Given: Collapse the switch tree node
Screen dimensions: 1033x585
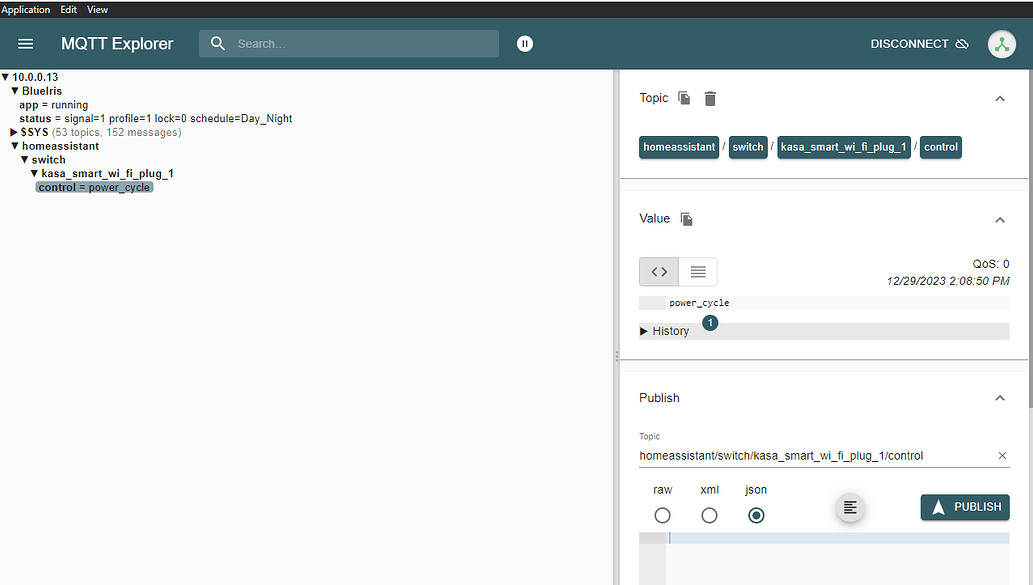Looking at the screenshot, I should (x=24, y=160).
